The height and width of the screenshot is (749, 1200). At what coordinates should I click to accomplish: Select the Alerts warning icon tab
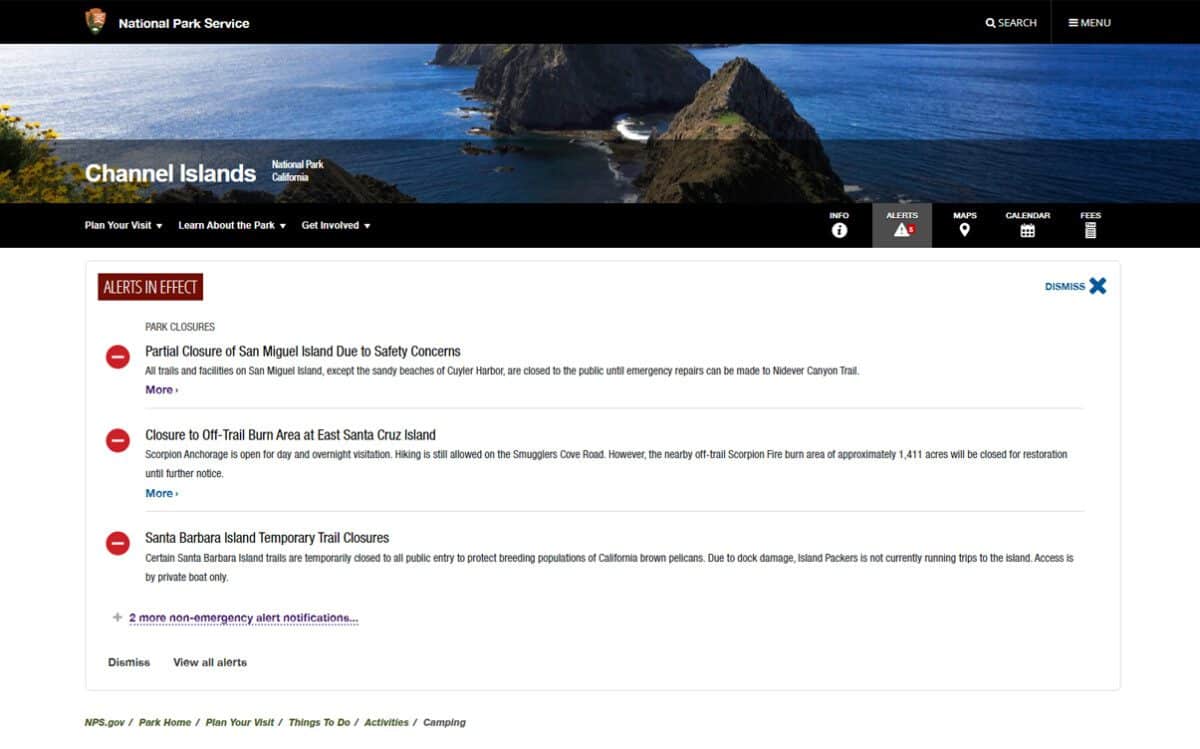902,225
